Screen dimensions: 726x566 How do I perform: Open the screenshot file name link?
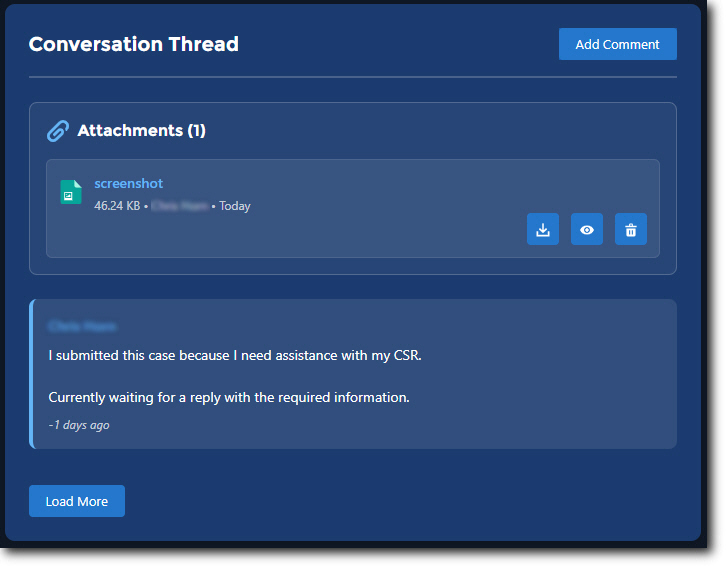pyautogui.click(x=128, y=184)
